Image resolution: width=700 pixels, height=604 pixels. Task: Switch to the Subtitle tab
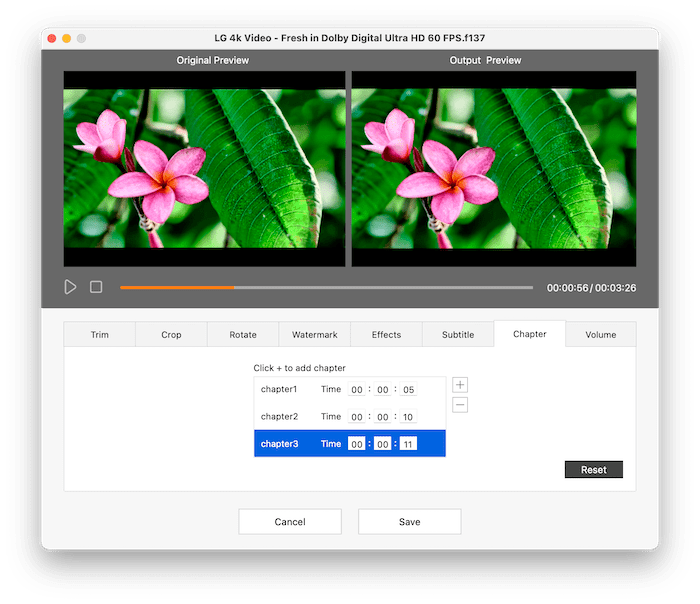458,335
